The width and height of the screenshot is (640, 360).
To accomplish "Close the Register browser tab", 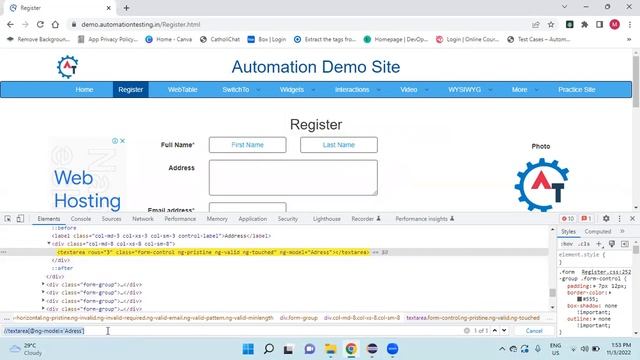I will tap(109, 8).
